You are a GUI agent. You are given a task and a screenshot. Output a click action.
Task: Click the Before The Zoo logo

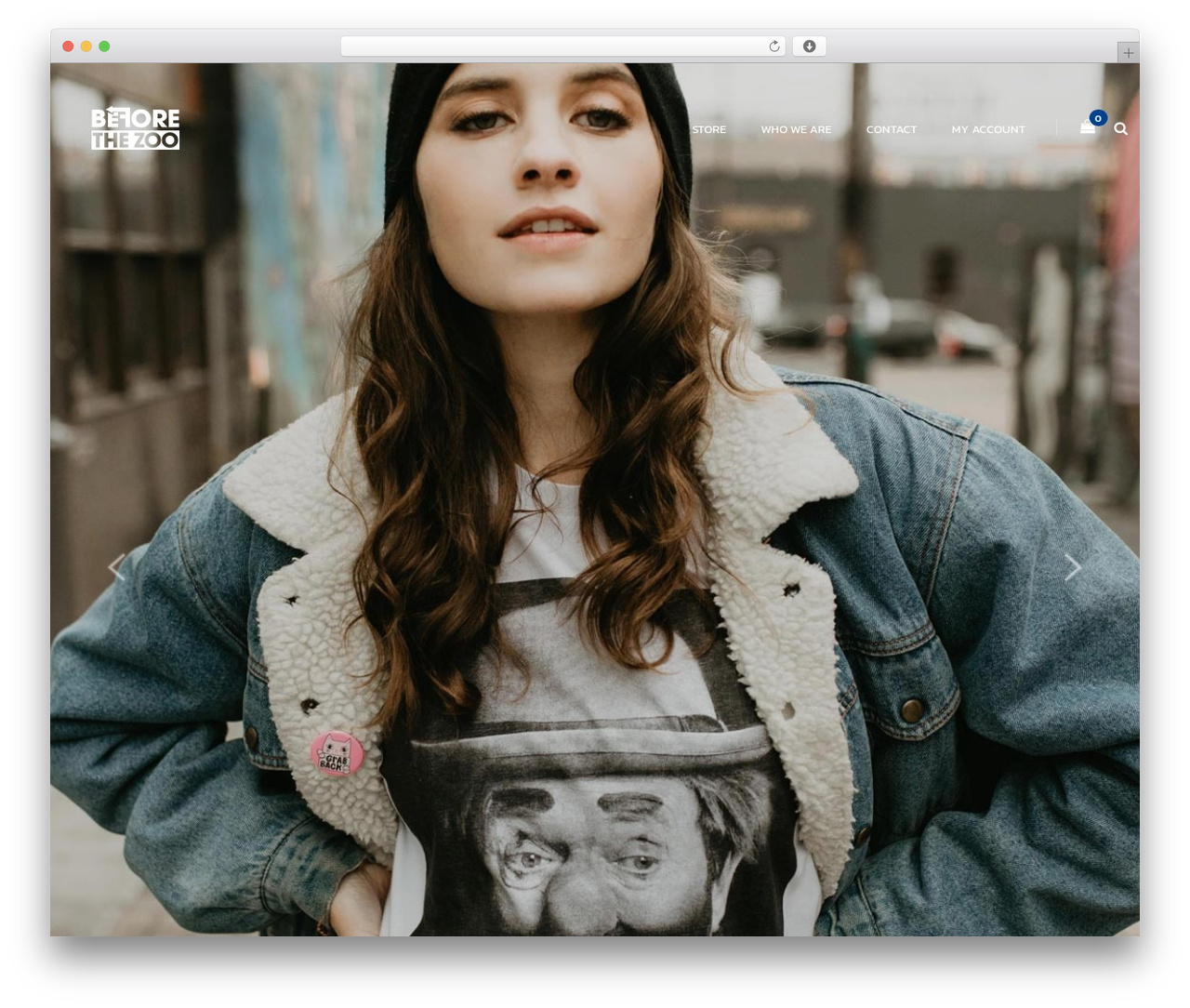point(135,128)
